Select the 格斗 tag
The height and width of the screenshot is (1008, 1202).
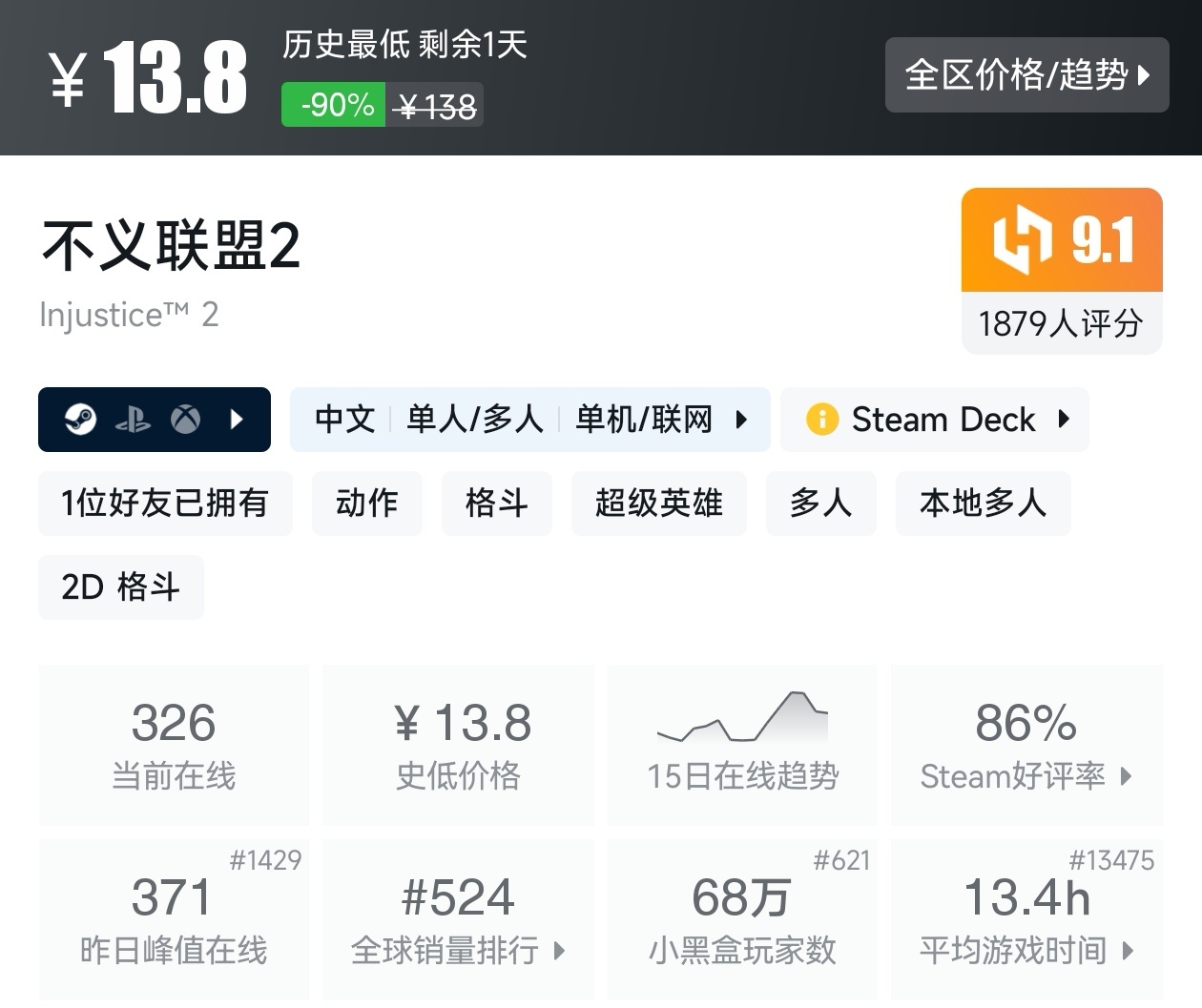pyautogui.click(x=496, y=504)
